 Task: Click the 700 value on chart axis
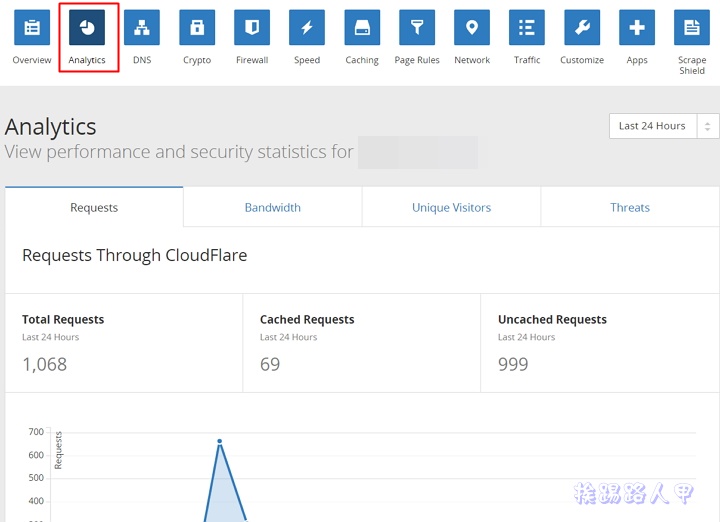36,432
